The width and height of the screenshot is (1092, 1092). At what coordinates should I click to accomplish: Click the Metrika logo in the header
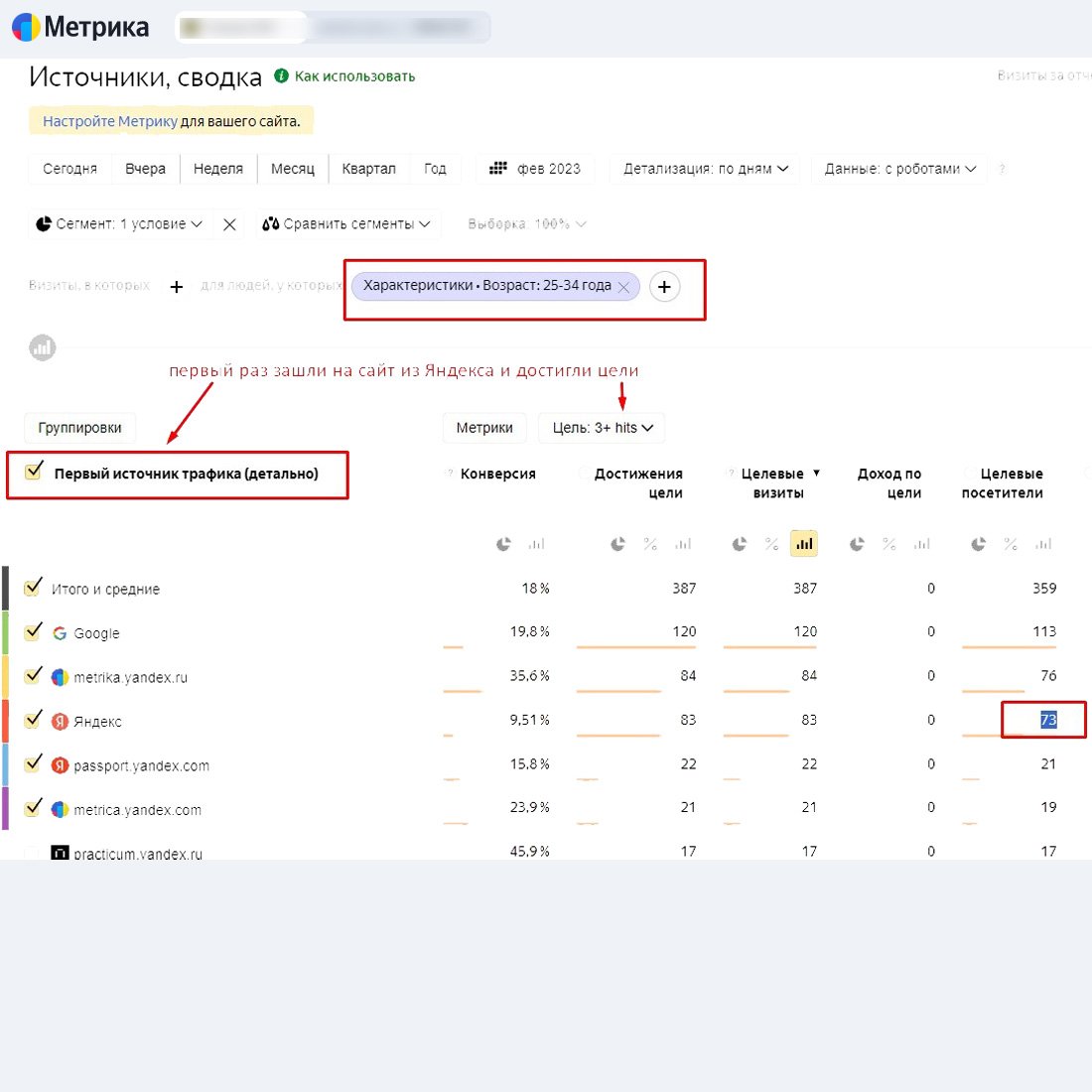click(80, 27)
